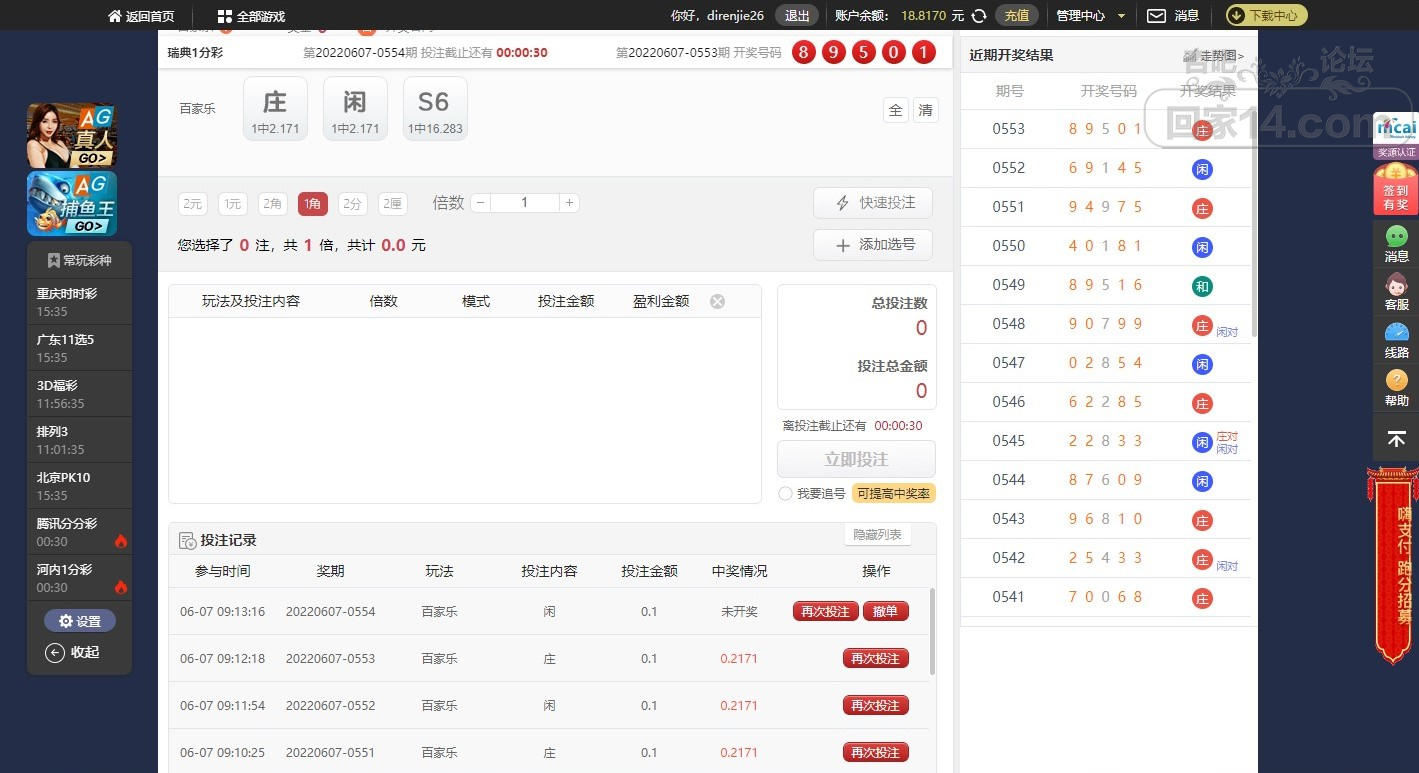Open the messages envelope icon
This screenshot has height=773, width=1419.
[1156, 16]
